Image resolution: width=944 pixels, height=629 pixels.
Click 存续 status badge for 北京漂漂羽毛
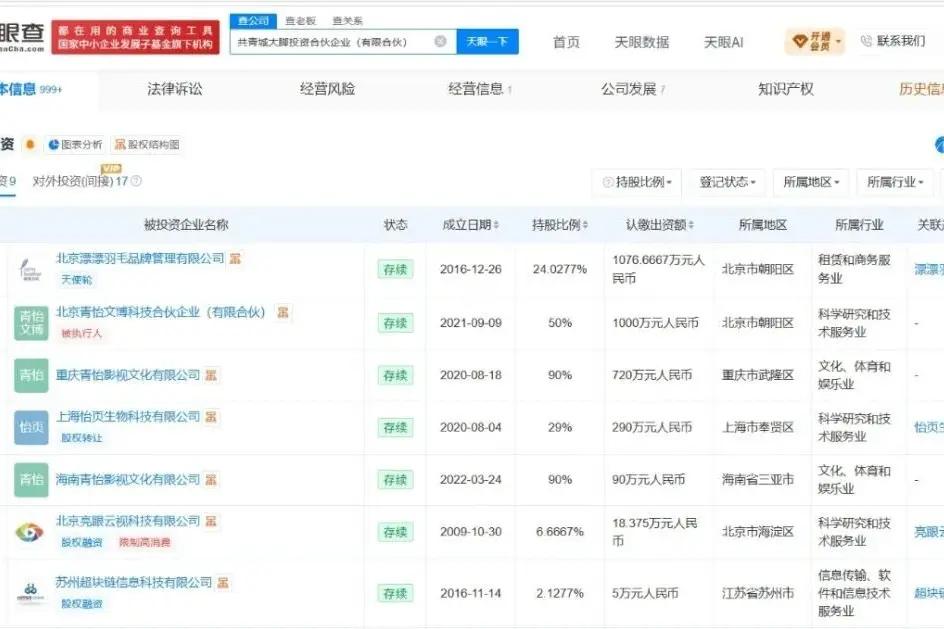(396, 270)
